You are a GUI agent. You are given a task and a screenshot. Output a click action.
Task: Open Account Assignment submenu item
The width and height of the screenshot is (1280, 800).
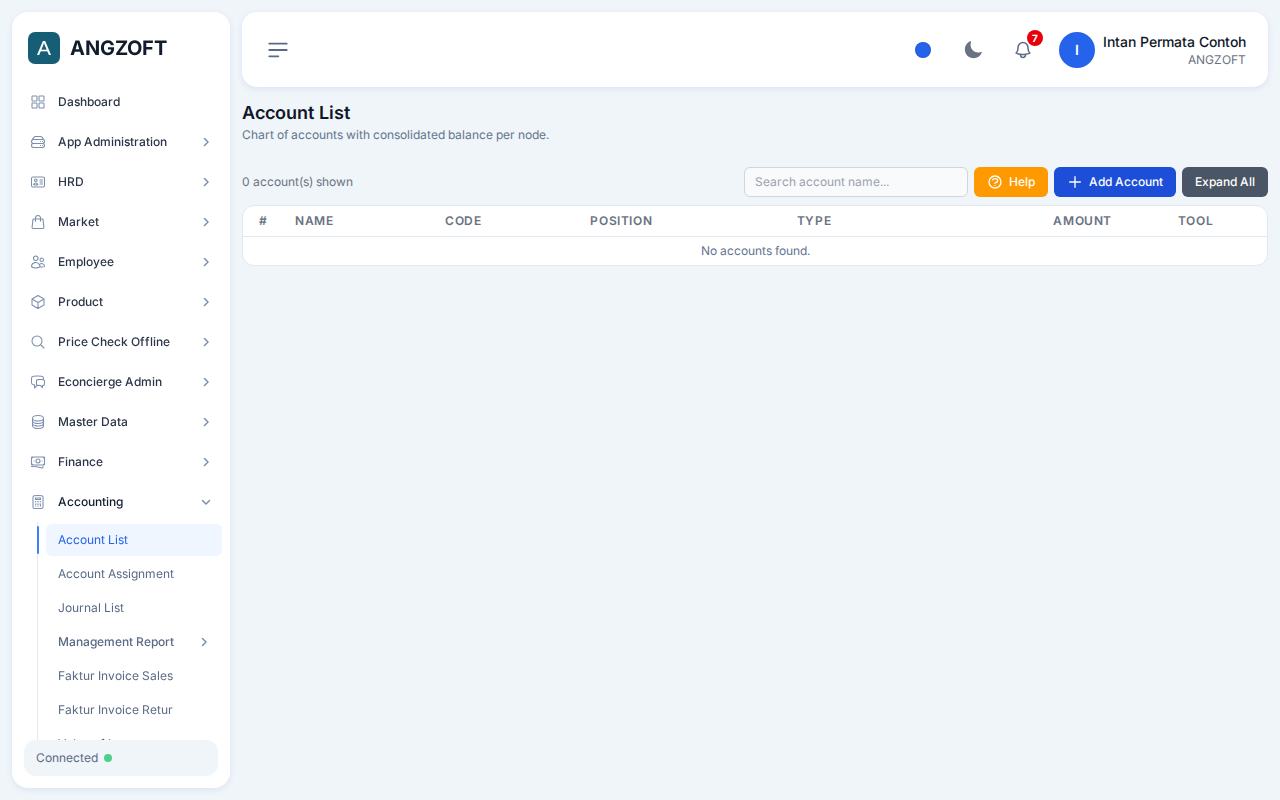pos(134,574)
